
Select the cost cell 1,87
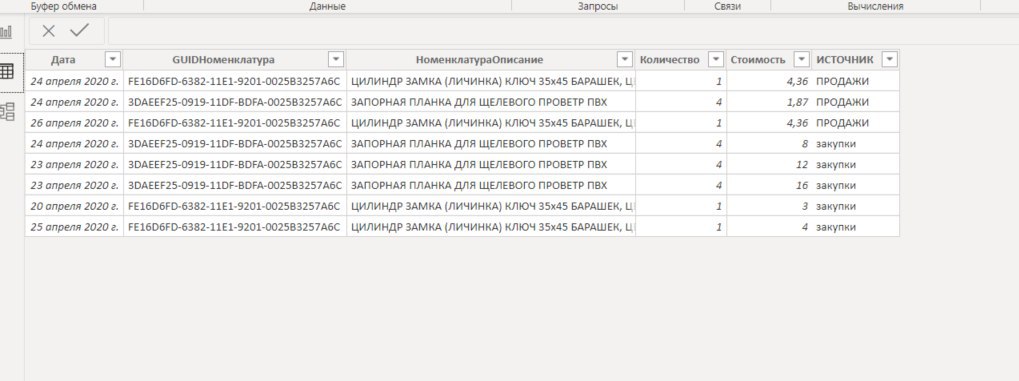click(769, 102)
